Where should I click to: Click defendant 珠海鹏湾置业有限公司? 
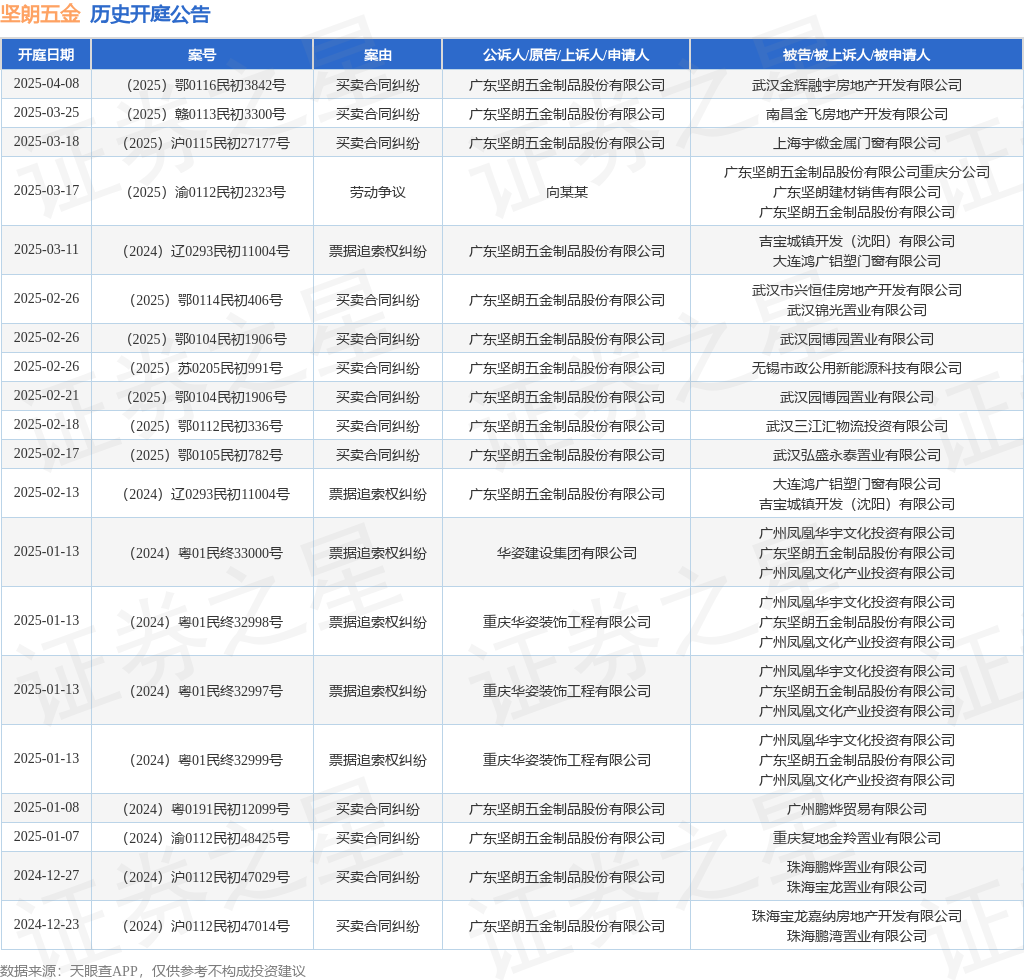857,936
